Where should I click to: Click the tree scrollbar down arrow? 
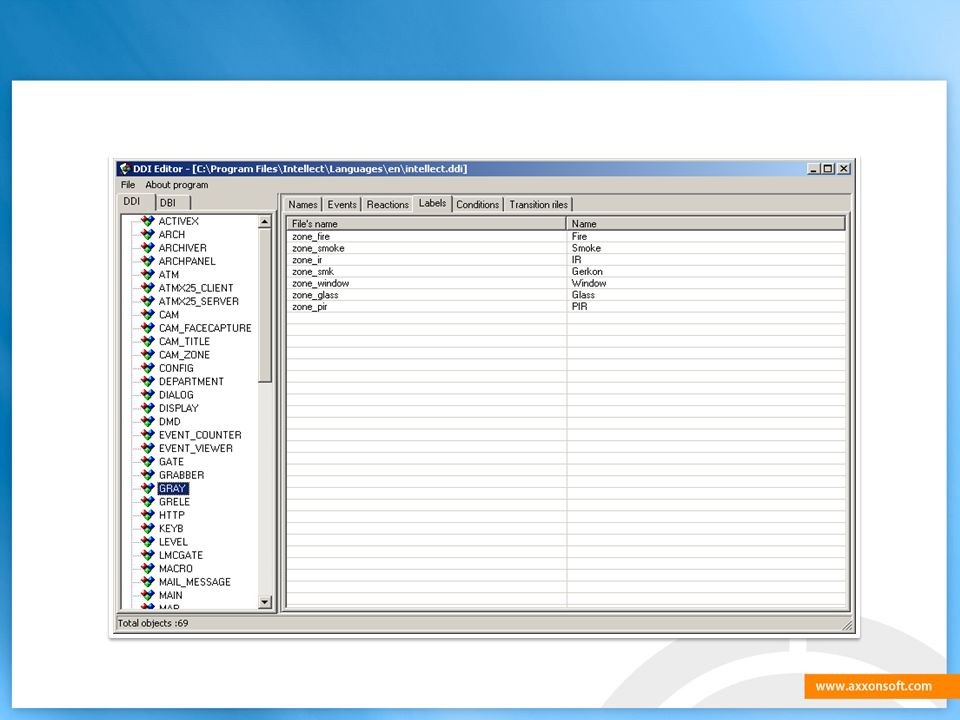(265, 602)
